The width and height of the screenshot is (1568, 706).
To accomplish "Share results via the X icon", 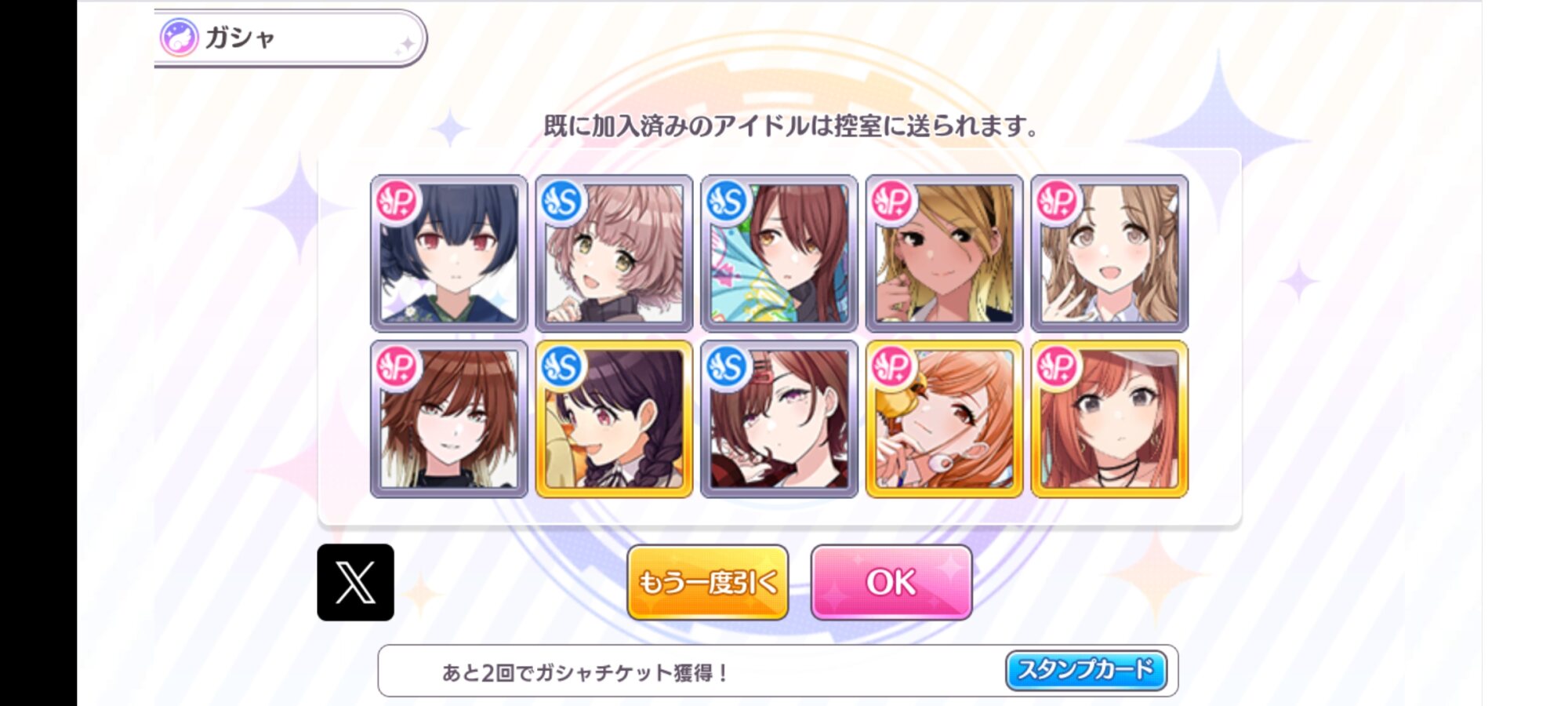I will tap(355, 582).
